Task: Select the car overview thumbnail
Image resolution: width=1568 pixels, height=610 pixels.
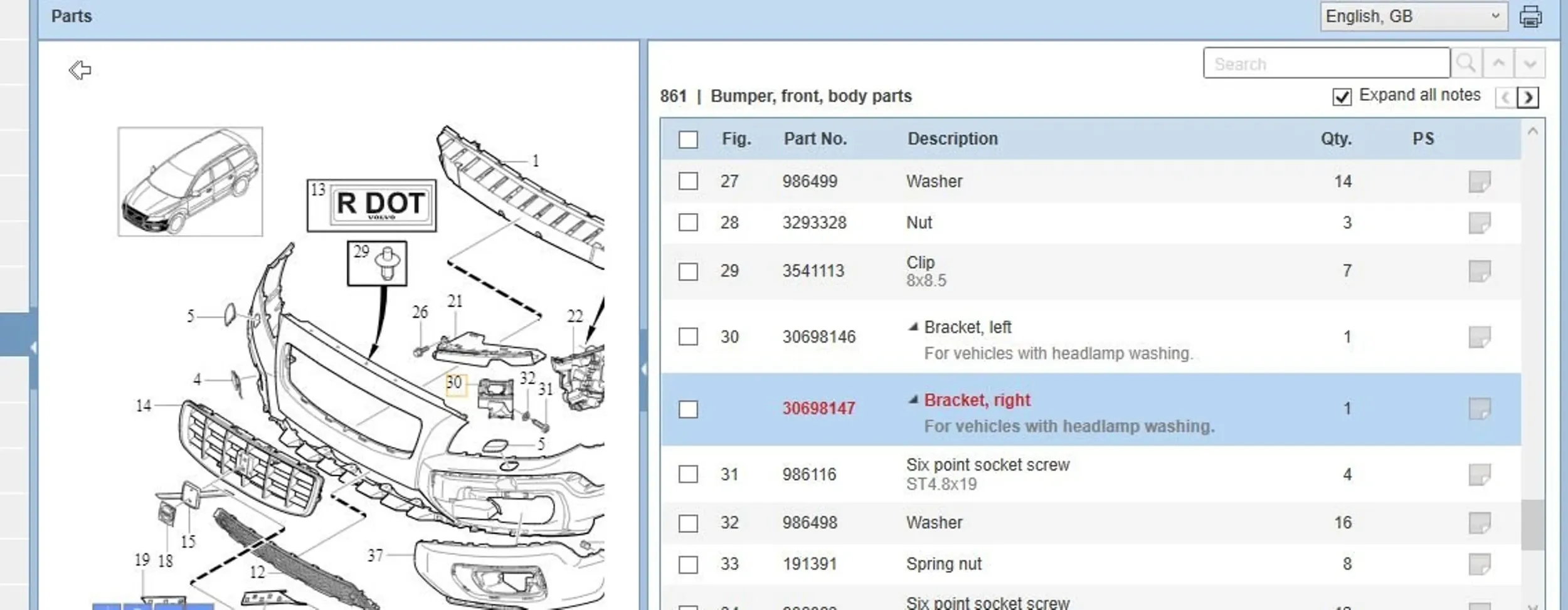Action: point(190,182)
